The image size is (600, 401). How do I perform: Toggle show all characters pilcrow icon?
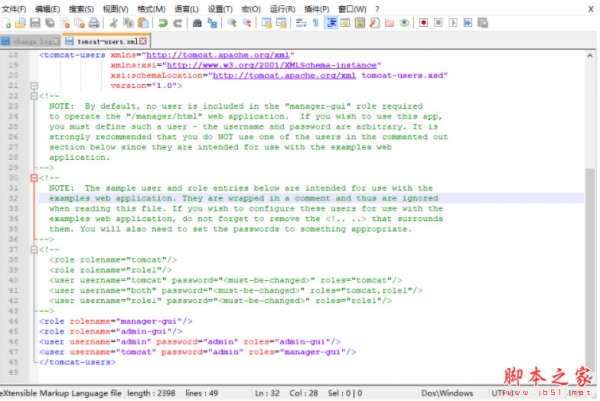point(313,22)
